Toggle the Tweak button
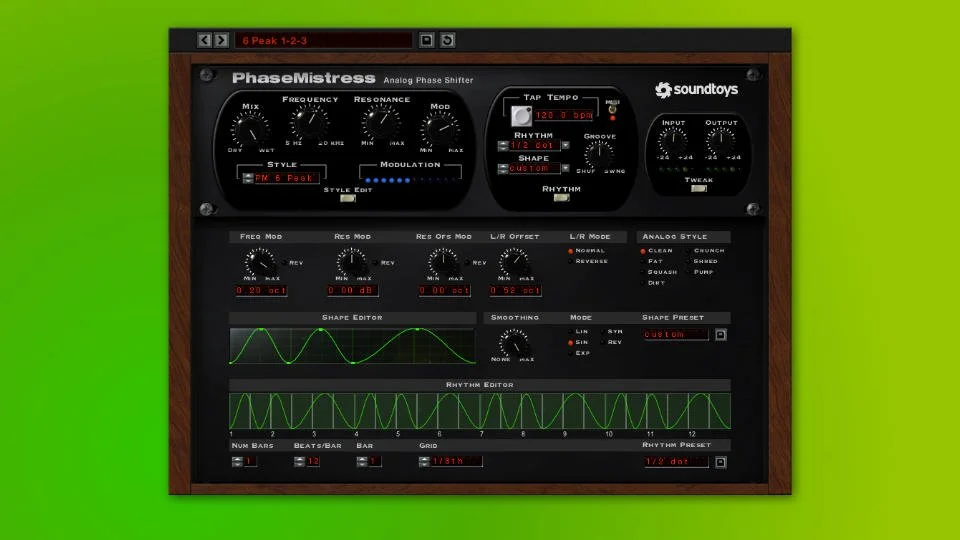This screenshot has height=540, width=960. (699, 189)
